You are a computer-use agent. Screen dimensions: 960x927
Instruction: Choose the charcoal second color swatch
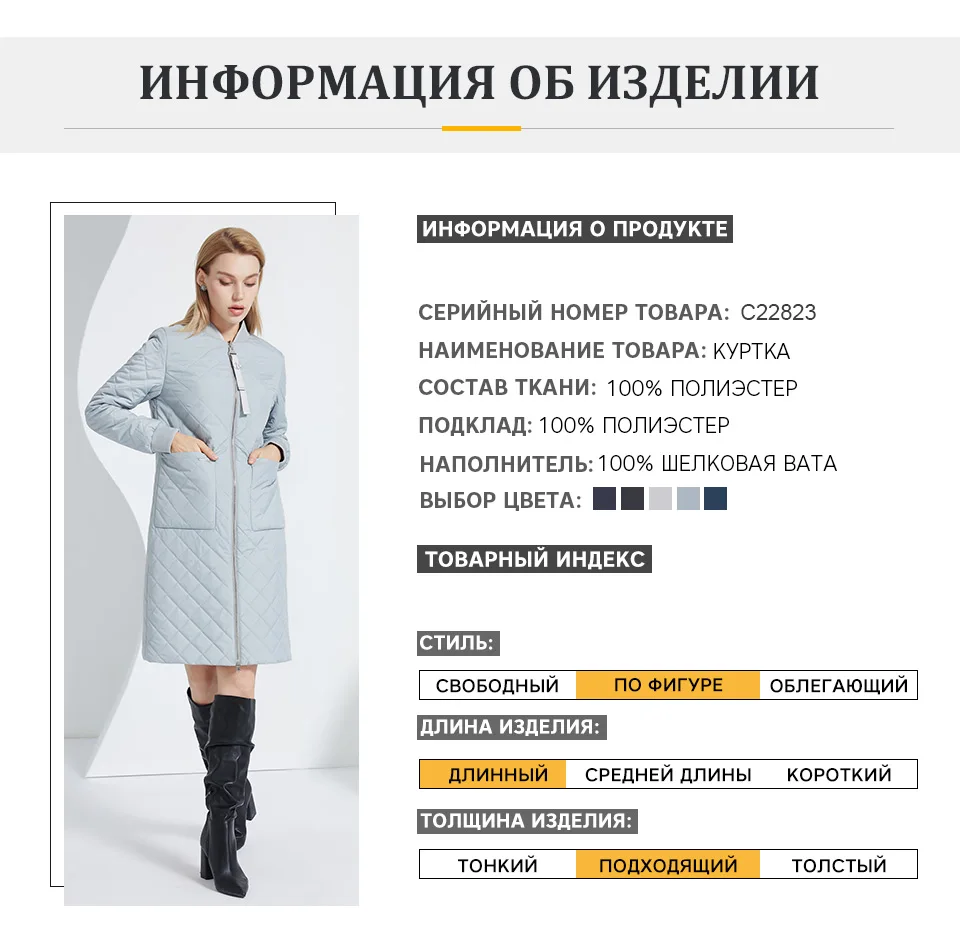click(632, 499)
